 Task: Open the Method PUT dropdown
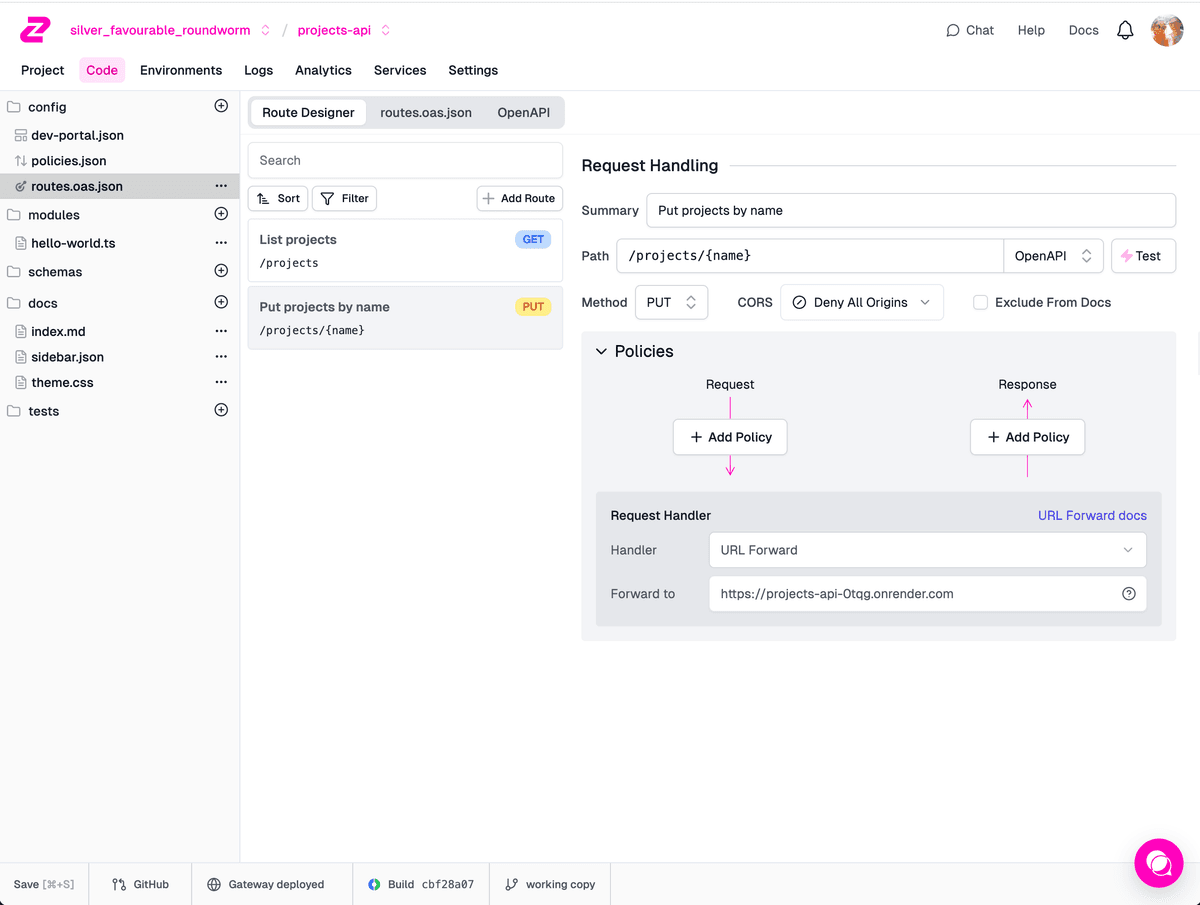671,302
